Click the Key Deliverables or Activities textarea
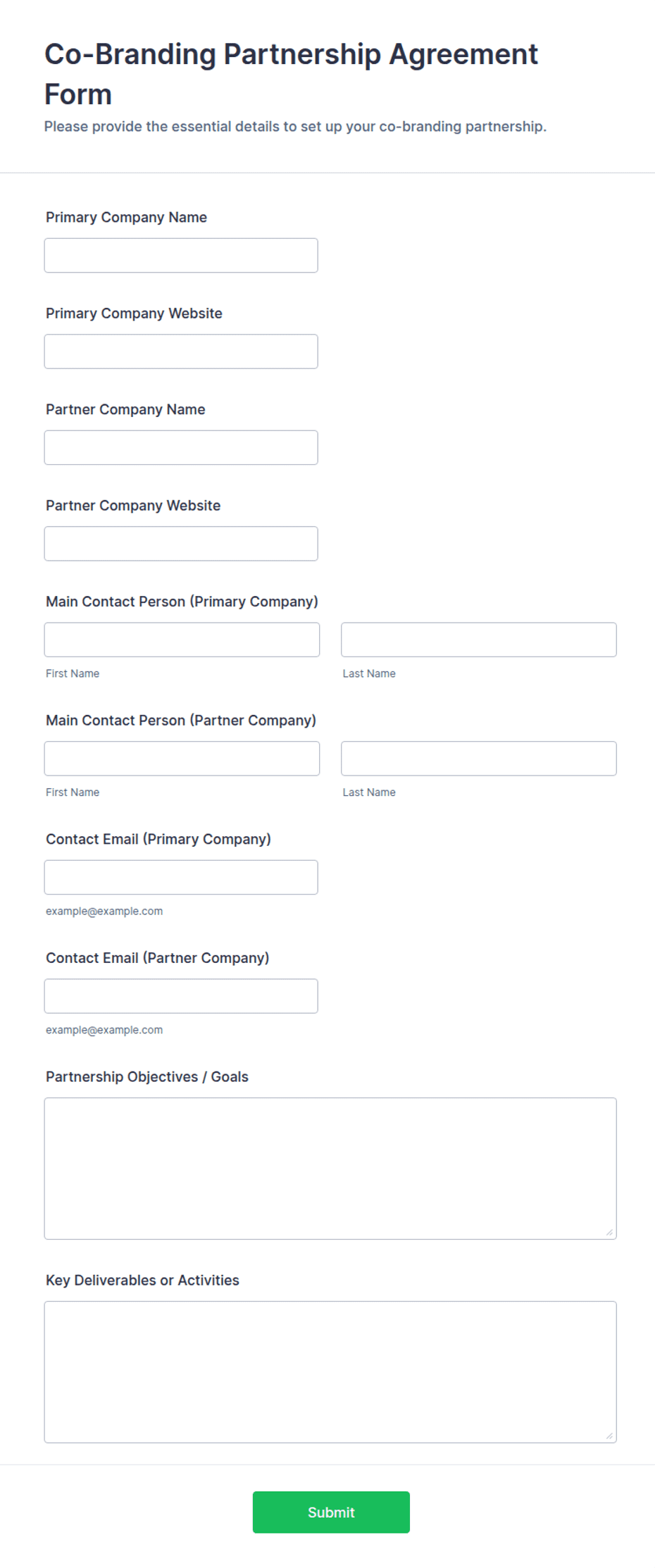The image size is (655, 1568). tap(330, 1372)
